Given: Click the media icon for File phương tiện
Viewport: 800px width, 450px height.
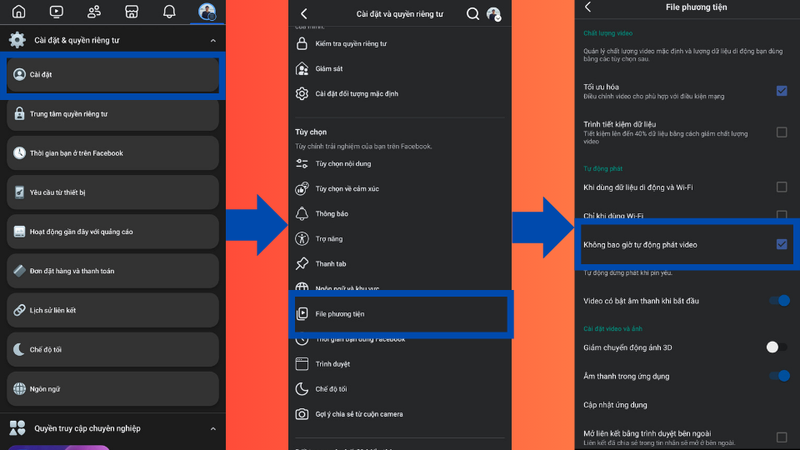Looking at the screenshot, I should tap(302, 313).
